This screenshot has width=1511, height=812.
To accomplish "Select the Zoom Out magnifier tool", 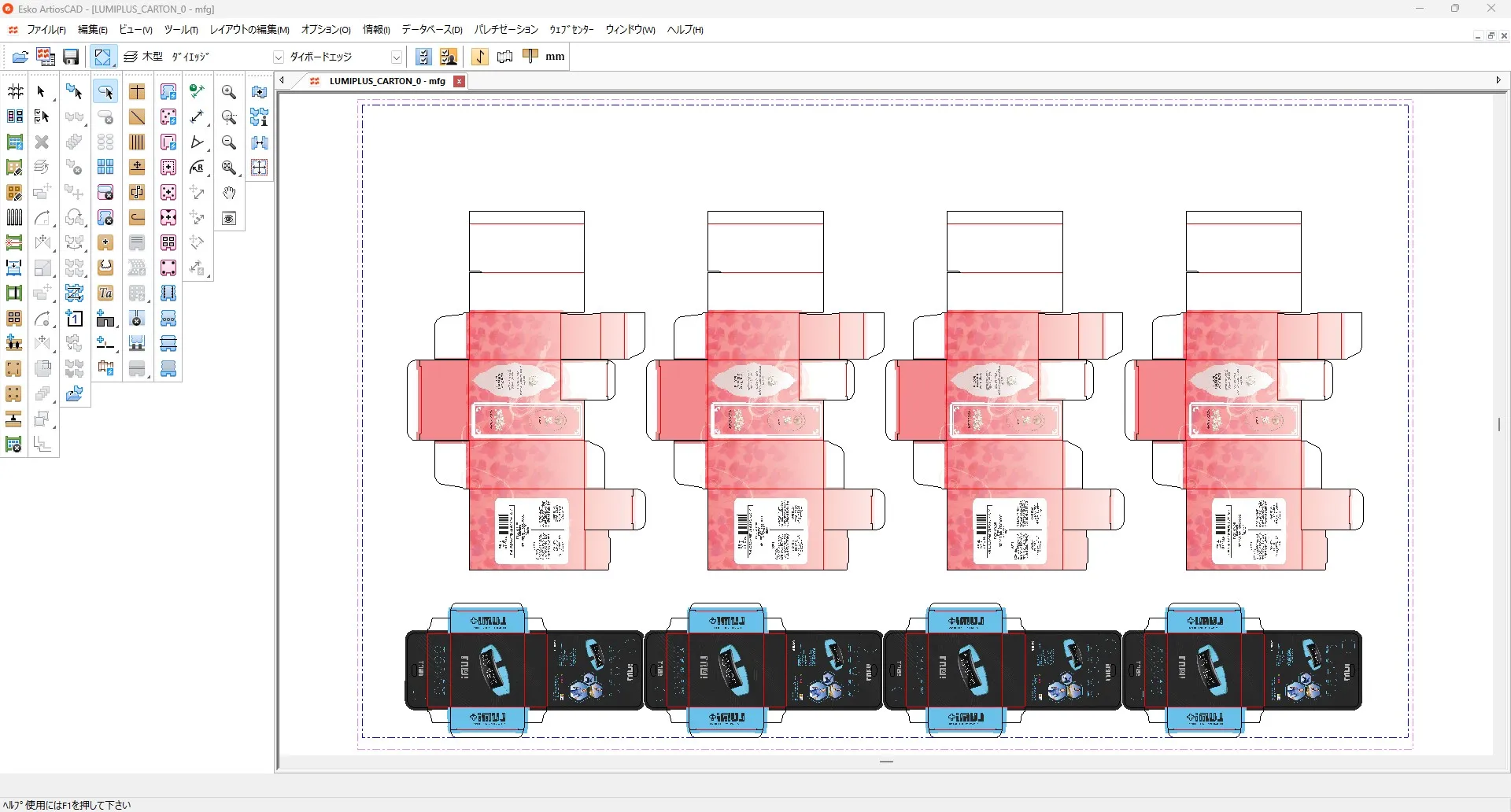I will (x=229, y=142).
